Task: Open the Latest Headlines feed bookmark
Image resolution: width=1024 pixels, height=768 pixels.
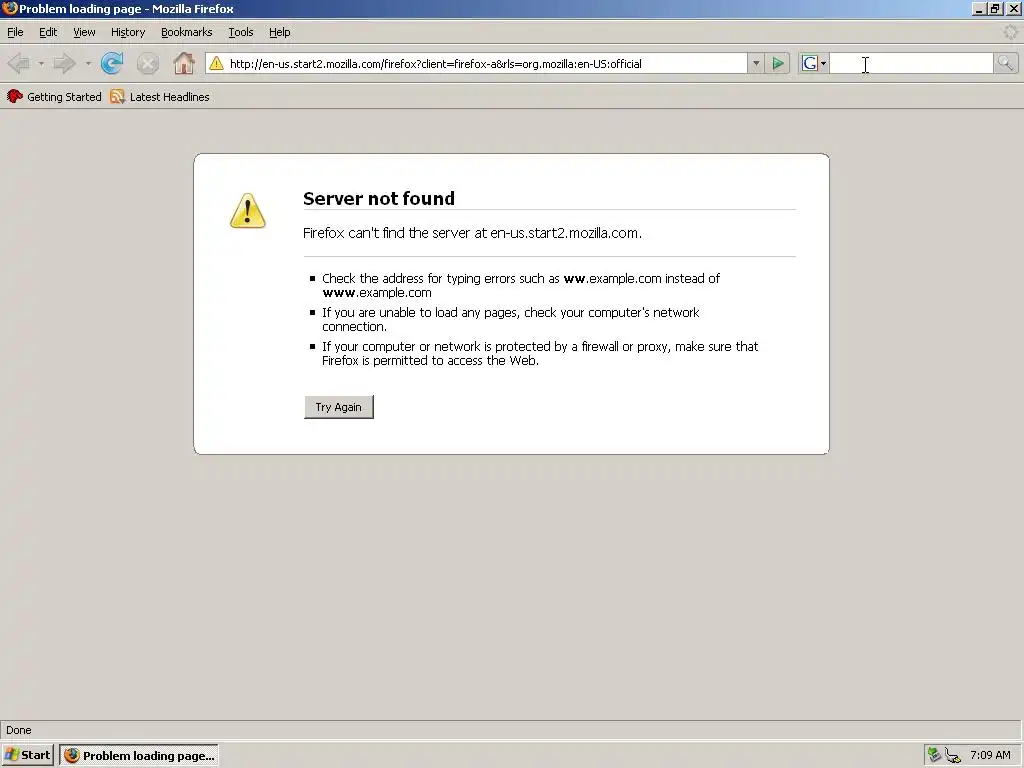Action: (160, 97)
